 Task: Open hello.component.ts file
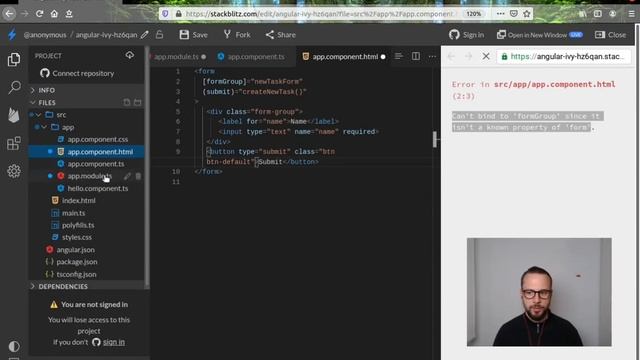[98, 188]
